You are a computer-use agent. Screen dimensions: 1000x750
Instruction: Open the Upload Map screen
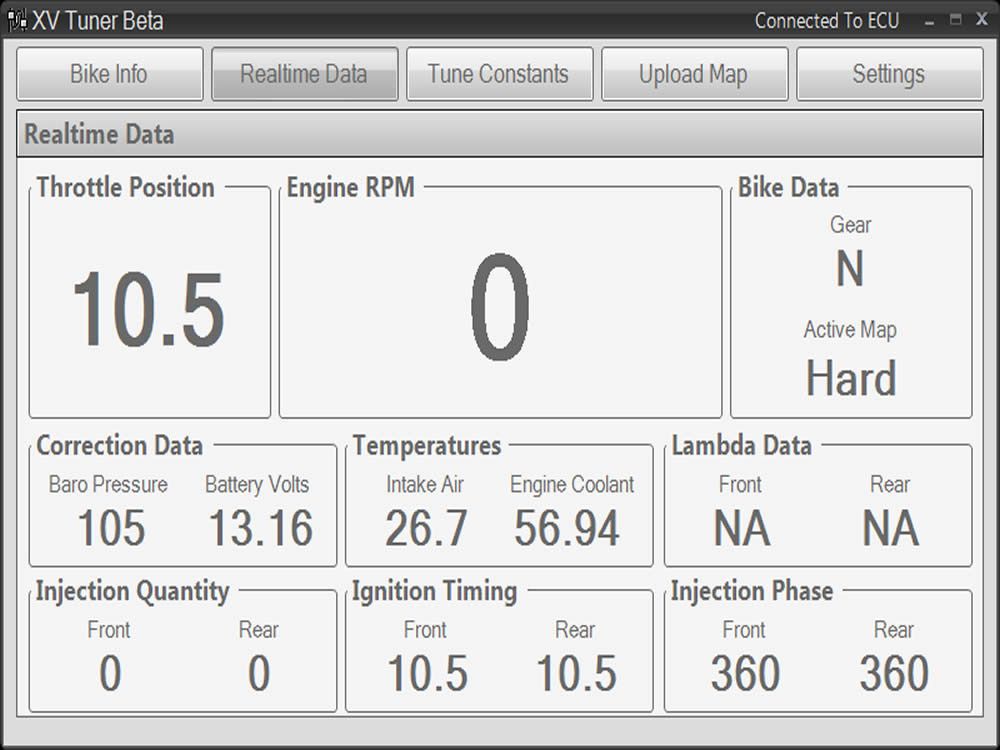click(694, 73)
